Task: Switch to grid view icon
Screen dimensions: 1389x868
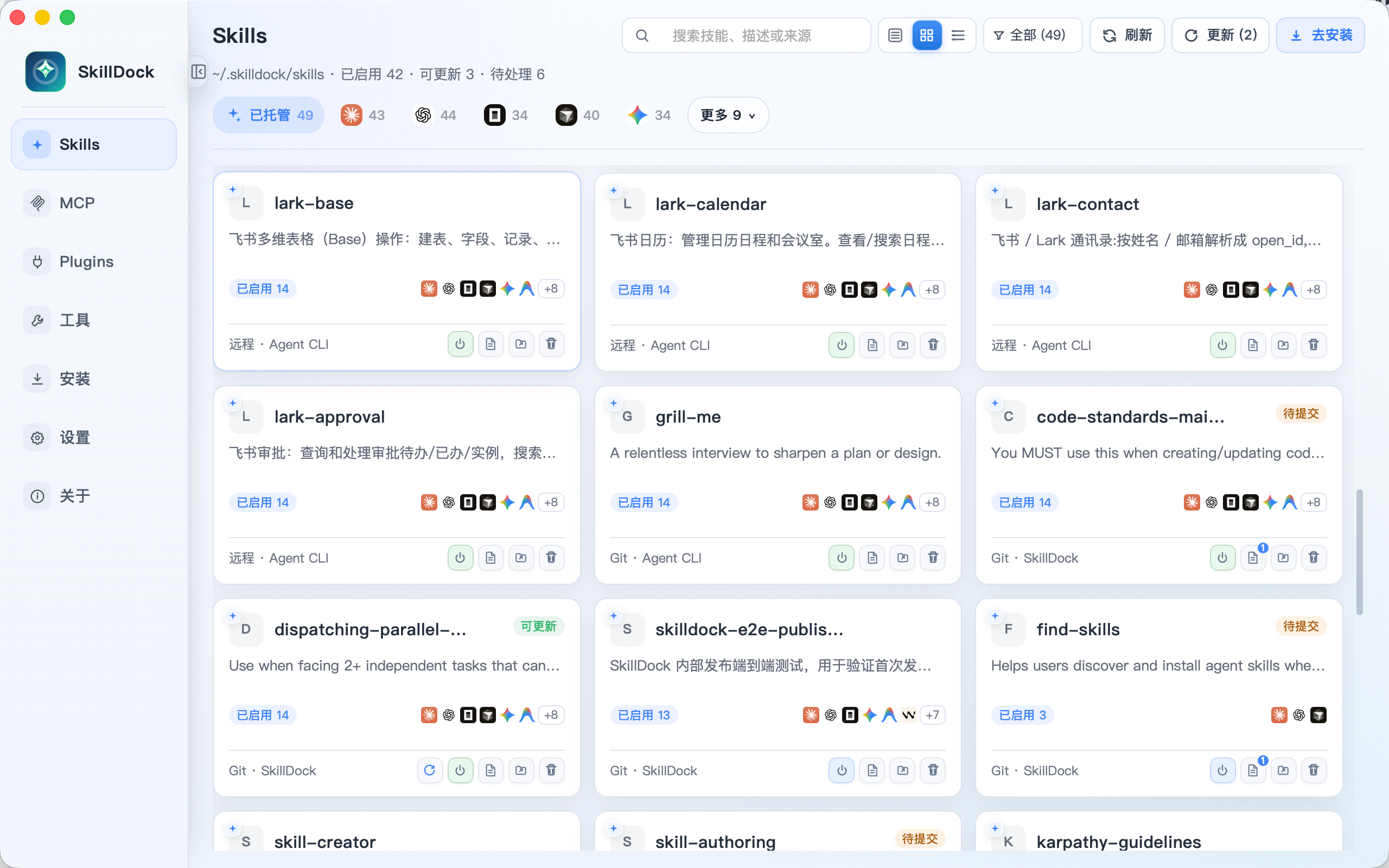Action: coord(926,36)
